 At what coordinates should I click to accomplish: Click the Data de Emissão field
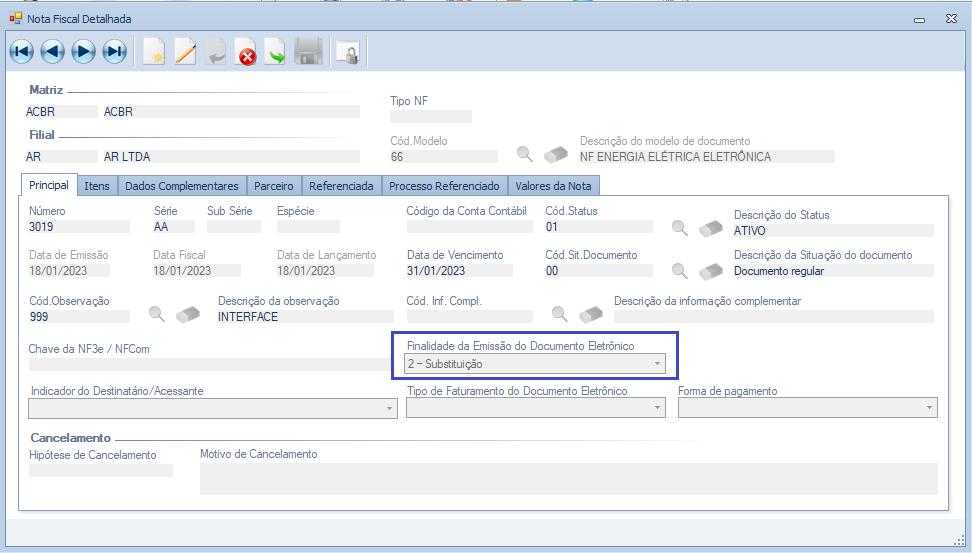tap(69, 271)
